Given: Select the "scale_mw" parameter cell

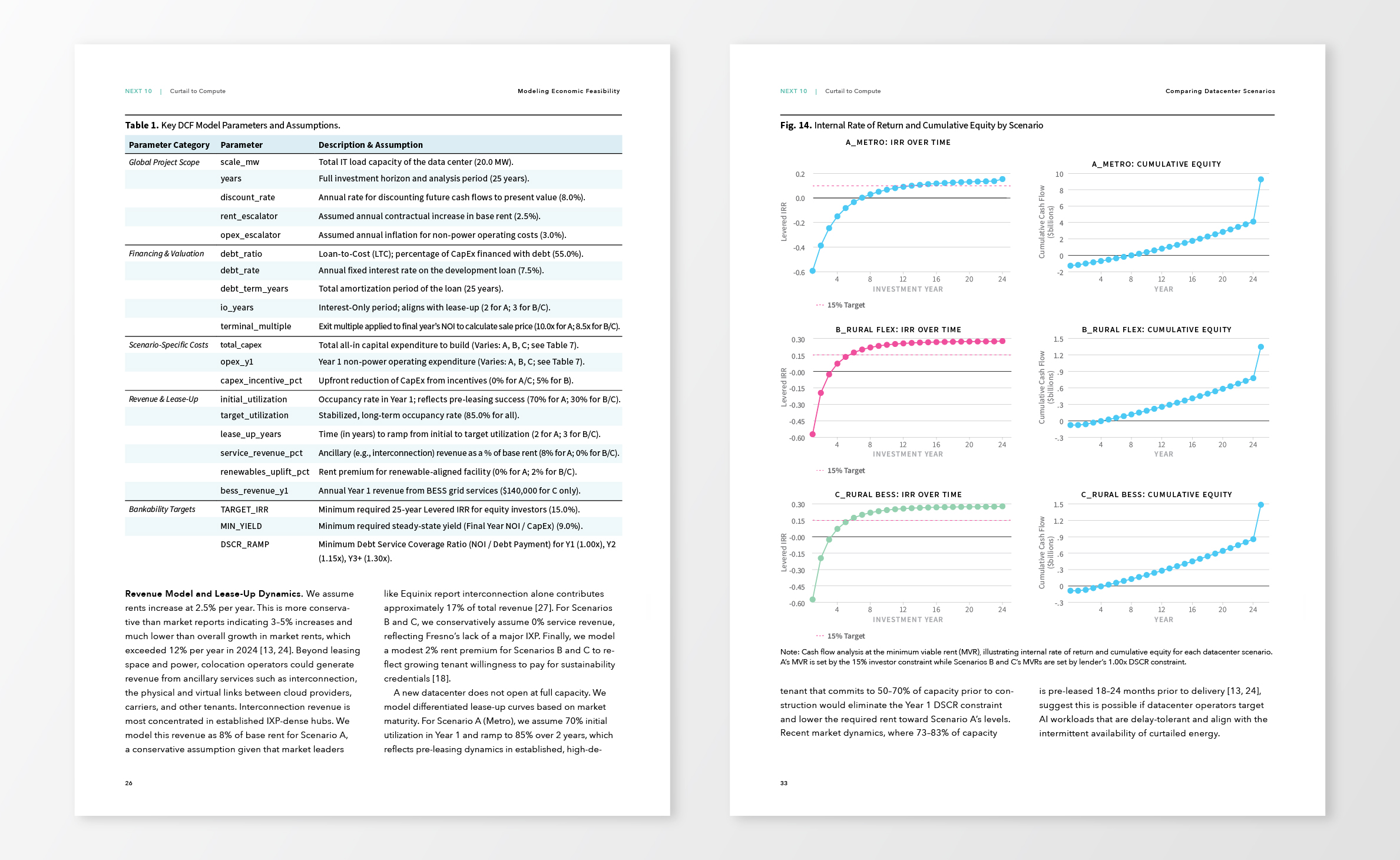Looking at the screenshot, I should [240, 162].
